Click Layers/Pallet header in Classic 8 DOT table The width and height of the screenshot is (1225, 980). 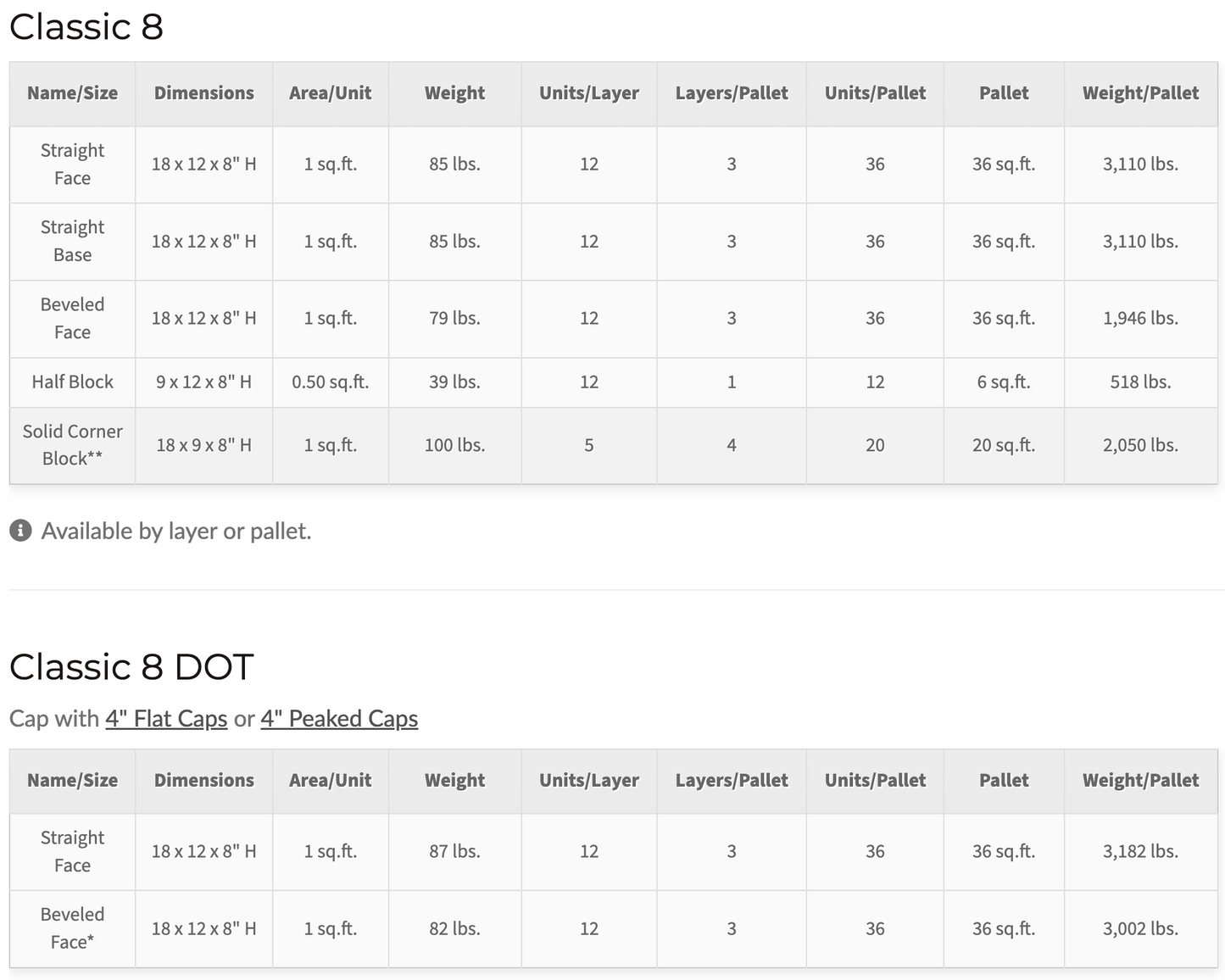pos(731,781)
